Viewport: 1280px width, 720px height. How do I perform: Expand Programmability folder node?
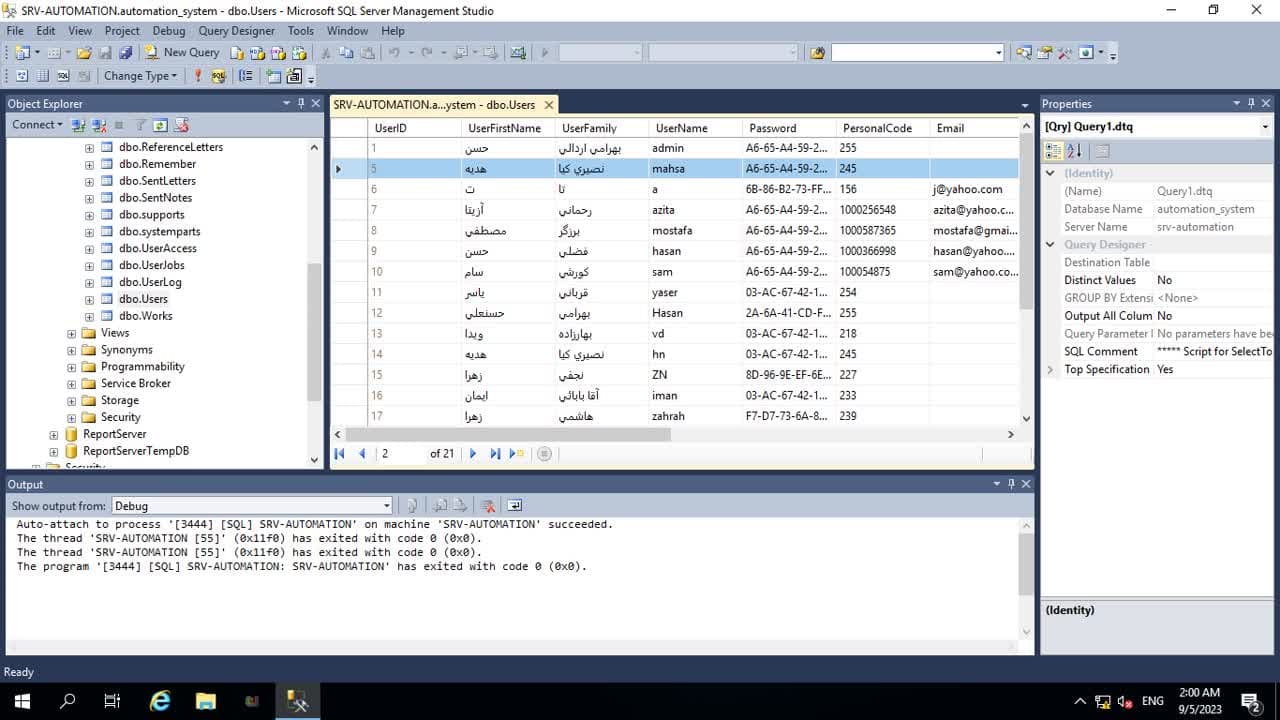[71, 367]
